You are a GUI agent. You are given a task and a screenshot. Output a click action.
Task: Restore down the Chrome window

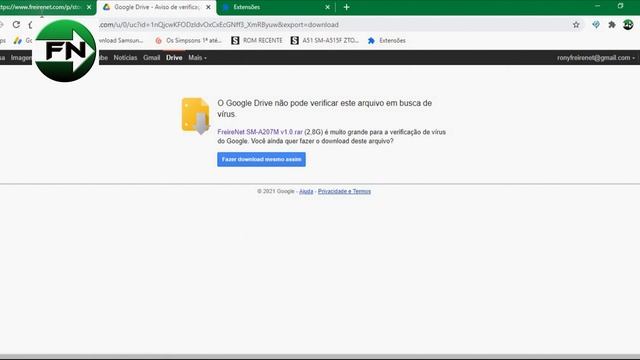coord(620,6)
